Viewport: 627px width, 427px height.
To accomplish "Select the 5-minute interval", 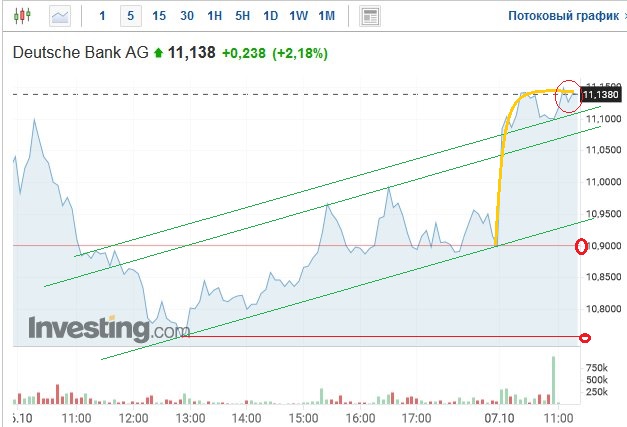I will coord(131,16).
